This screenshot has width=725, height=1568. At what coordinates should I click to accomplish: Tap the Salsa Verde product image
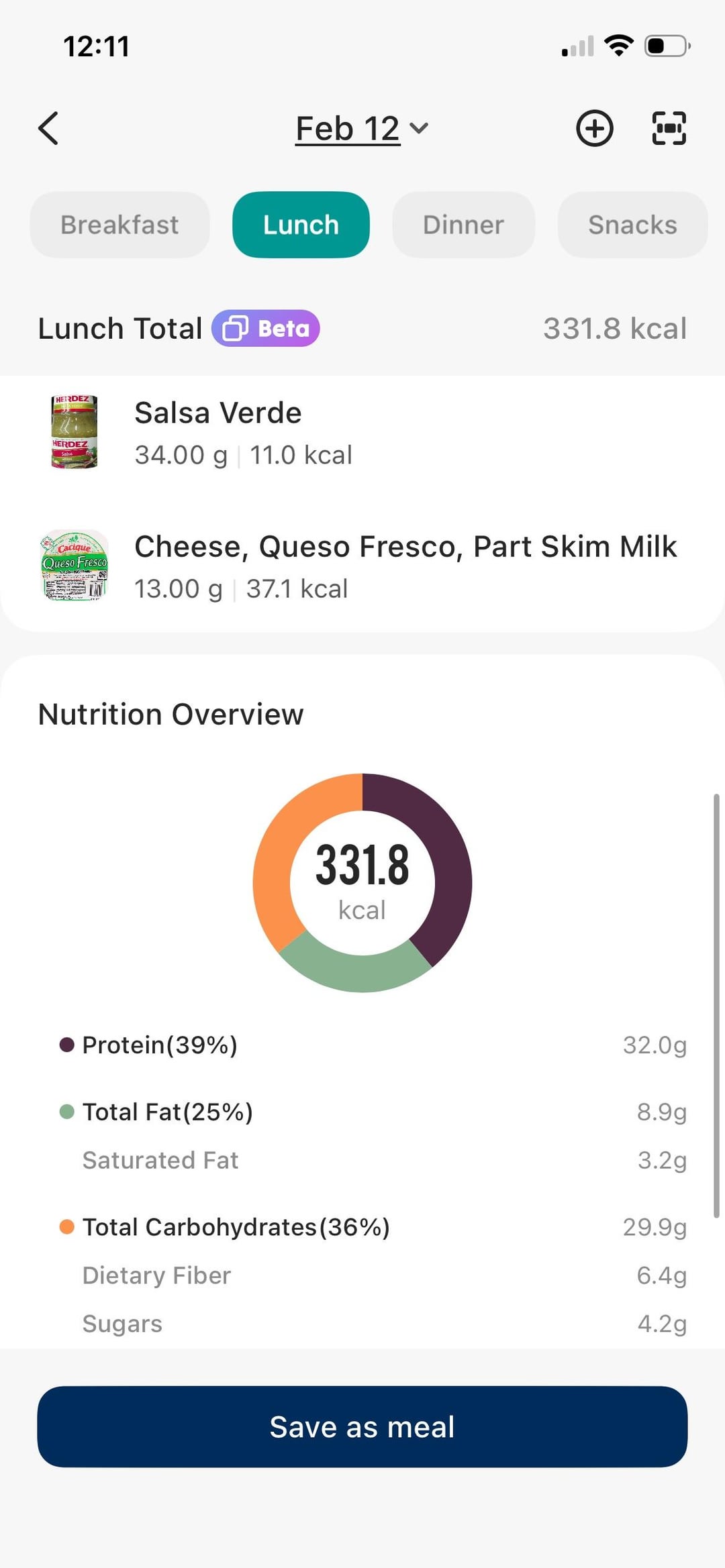click(x=75, y=432)
